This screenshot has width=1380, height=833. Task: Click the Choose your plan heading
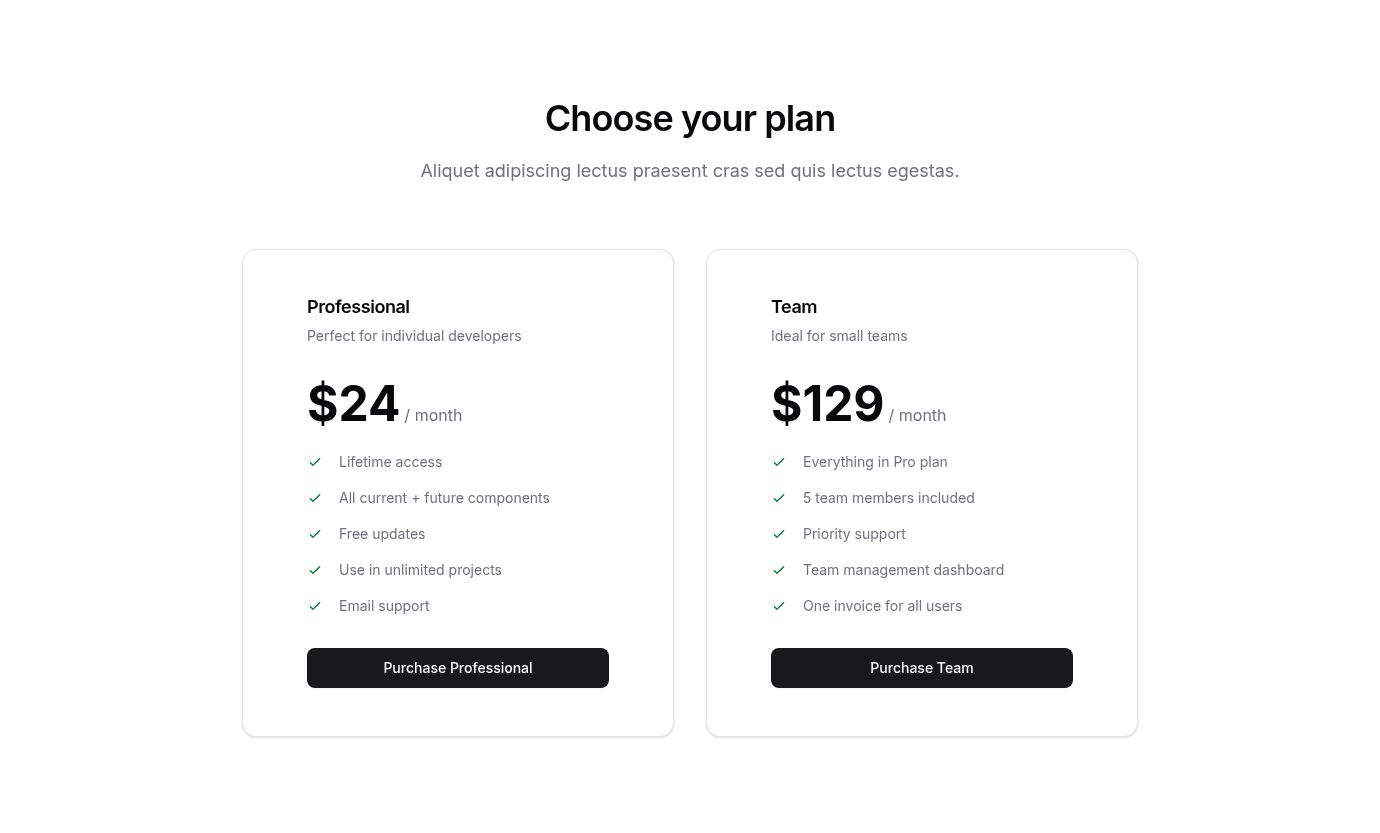(x=690, y=118)
